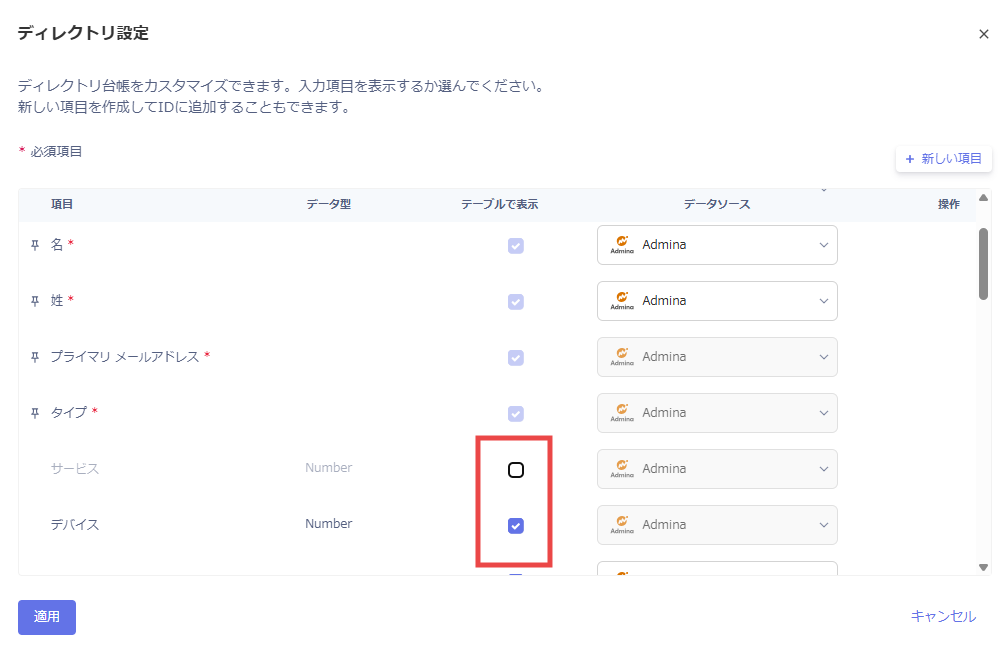Screen dimensions: 1008x650
Task: Enable テーブルで表示 checkbox for サービス
Action: [x=516, y=470]
